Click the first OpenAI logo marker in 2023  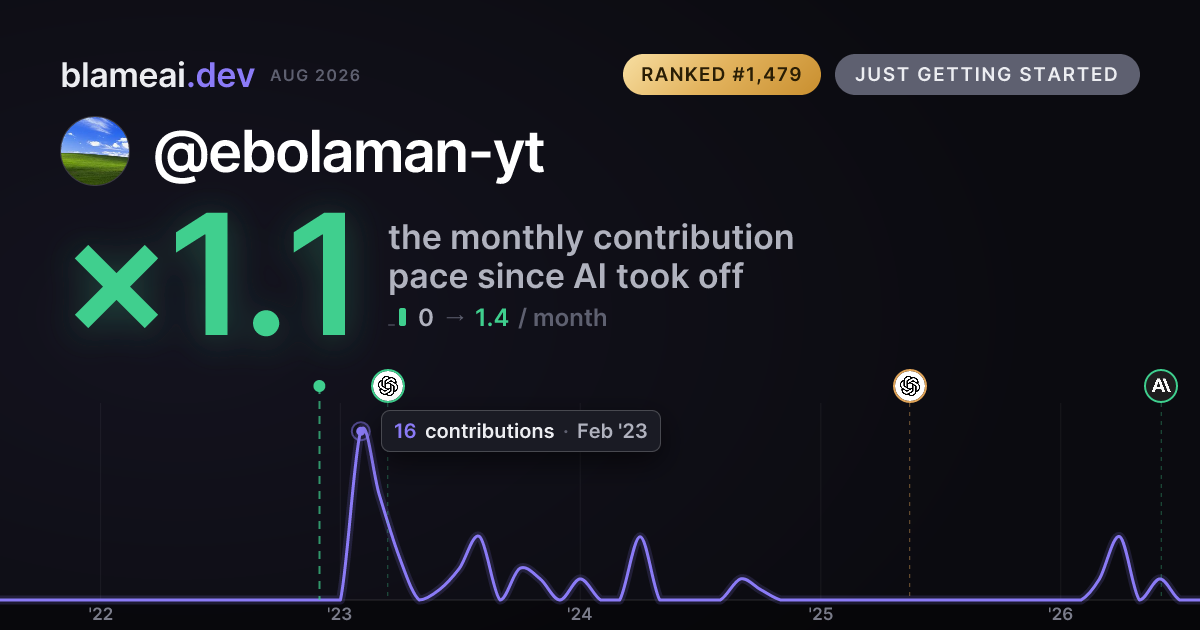(388, 386)
